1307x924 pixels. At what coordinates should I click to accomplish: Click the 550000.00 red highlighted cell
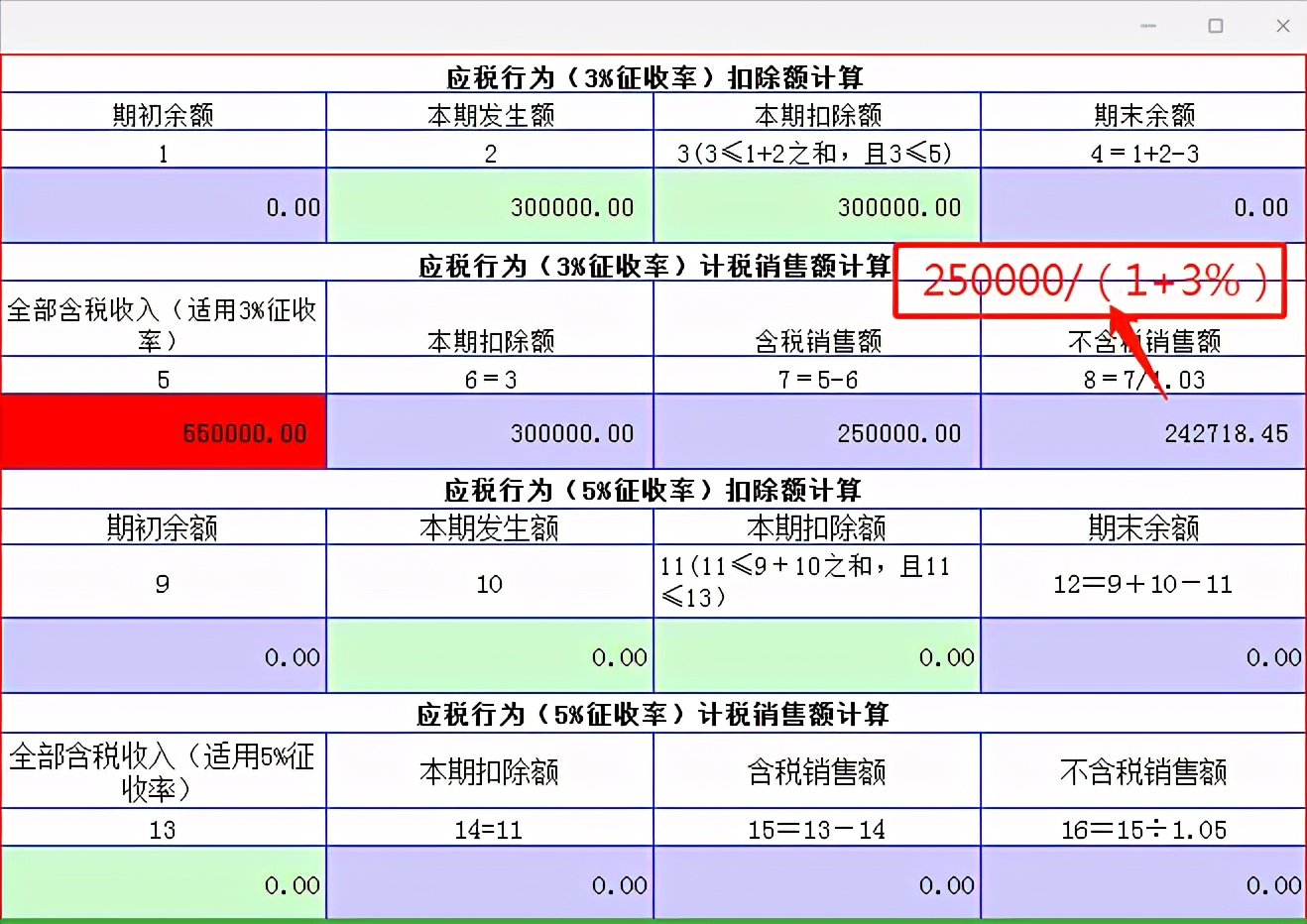coord(164,431)
